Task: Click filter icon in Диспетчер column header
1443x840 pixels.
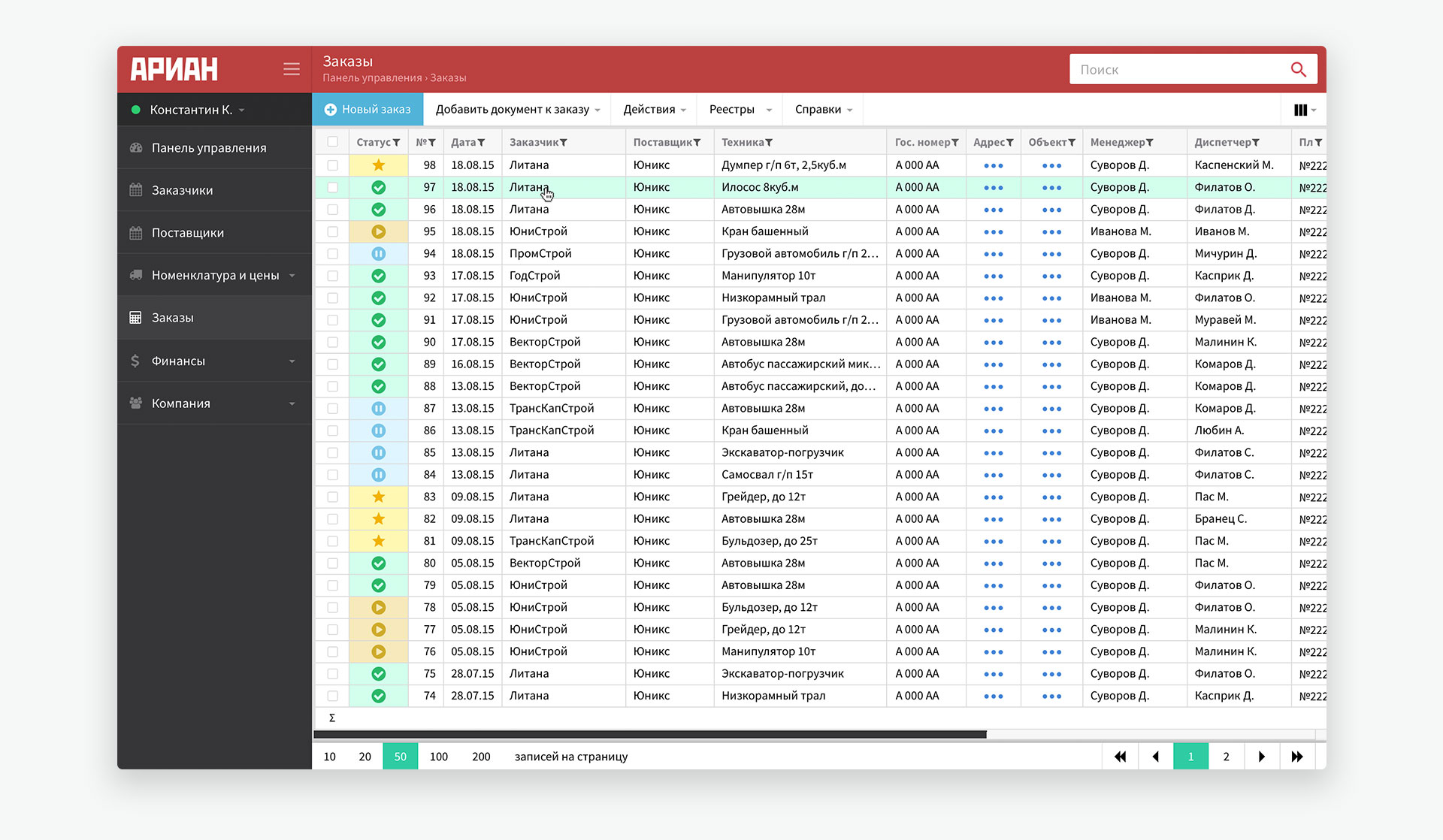Action: (1256, 143)
